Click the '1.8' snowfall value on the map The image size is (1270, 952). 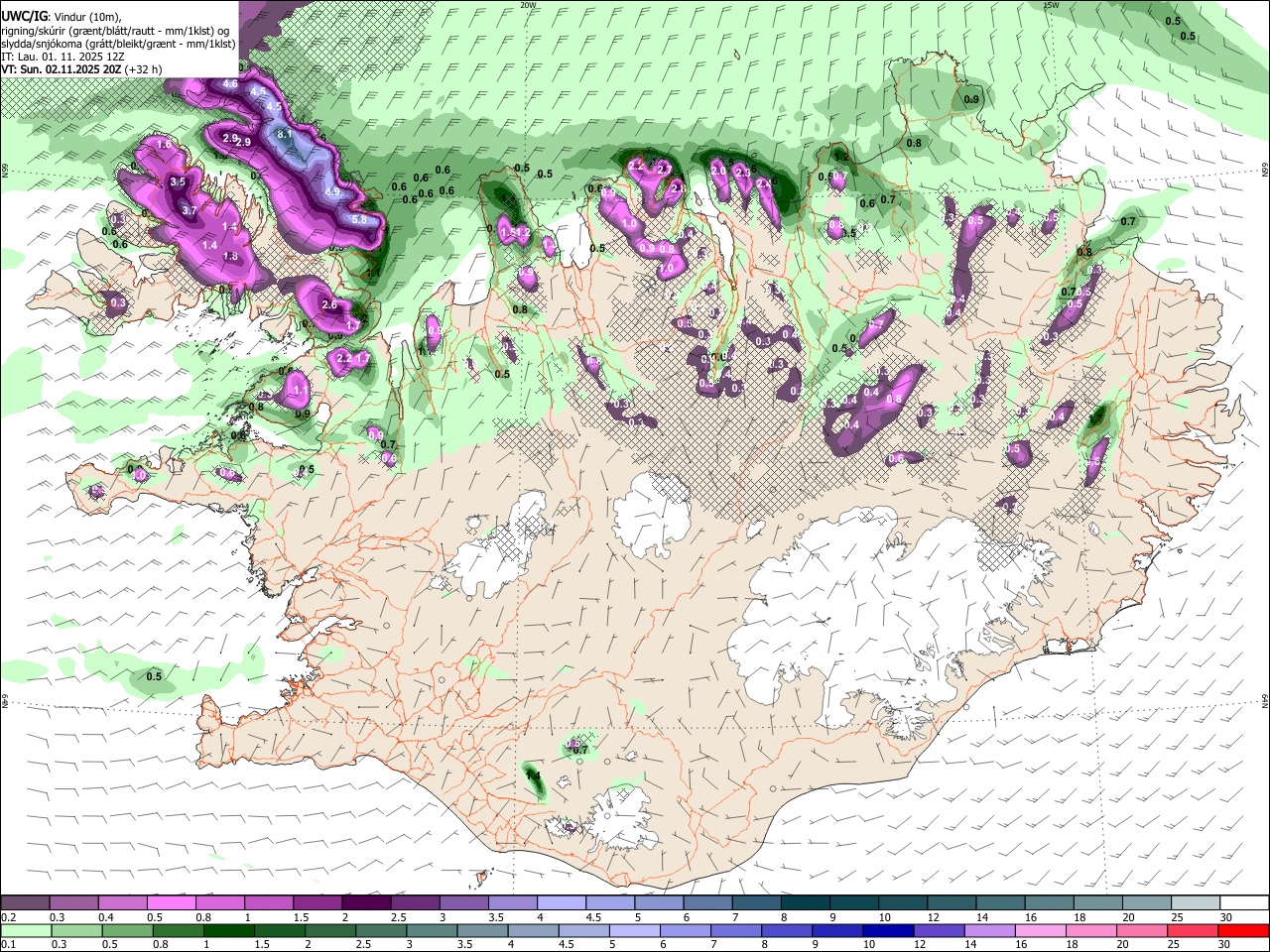(x=230, y=256)
